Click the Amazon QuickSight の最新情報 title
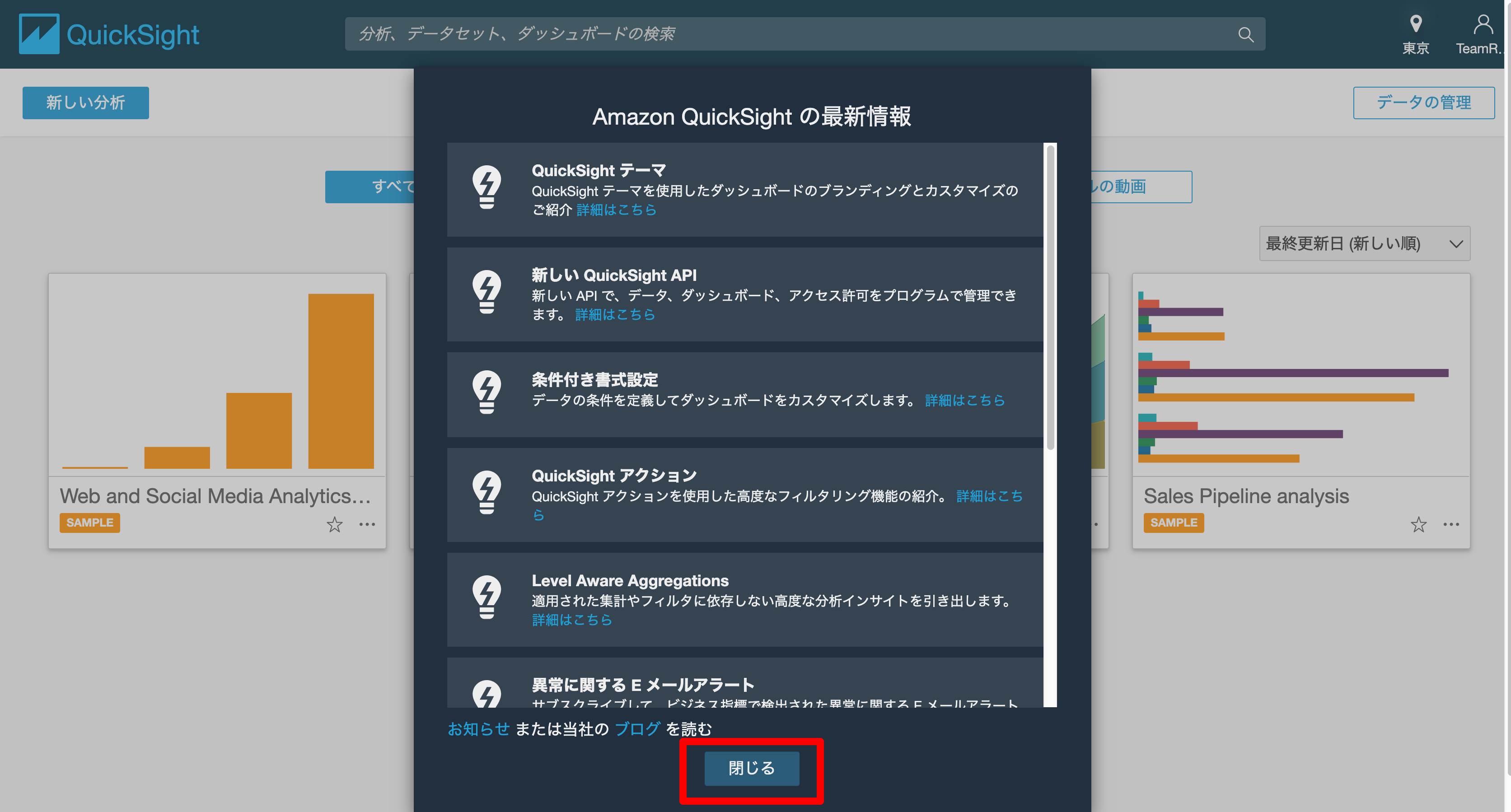The height and width of the screenshot is (812, 1511). click(751, 117)
